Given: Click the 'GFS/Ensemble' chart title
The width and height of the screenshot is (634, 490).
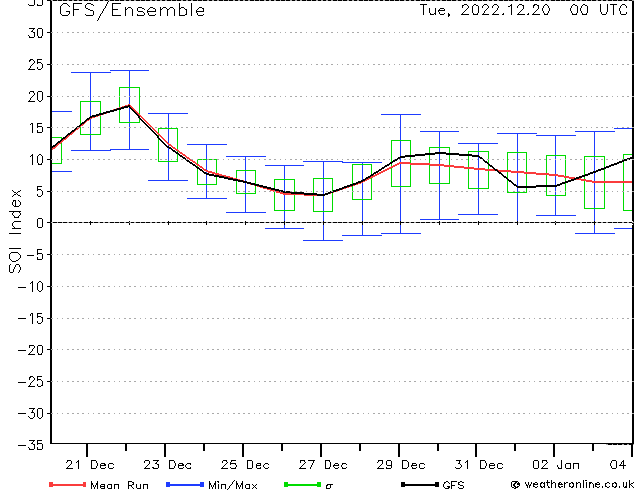Looking at the screenshot, I should pyautogui.click(x=132, y=10).
